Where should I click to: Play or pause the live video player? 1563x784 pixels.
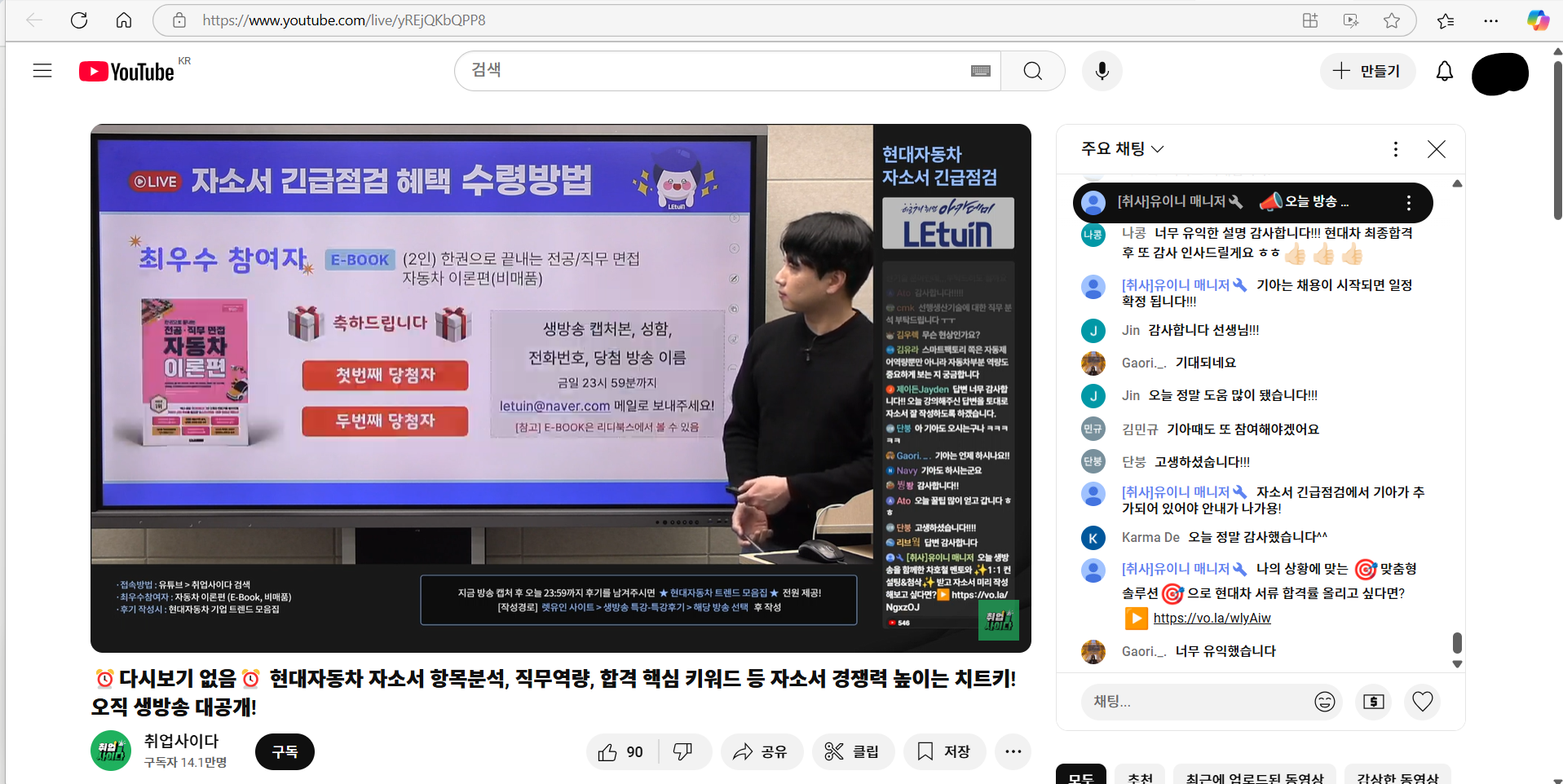click(x=561, y=388)
